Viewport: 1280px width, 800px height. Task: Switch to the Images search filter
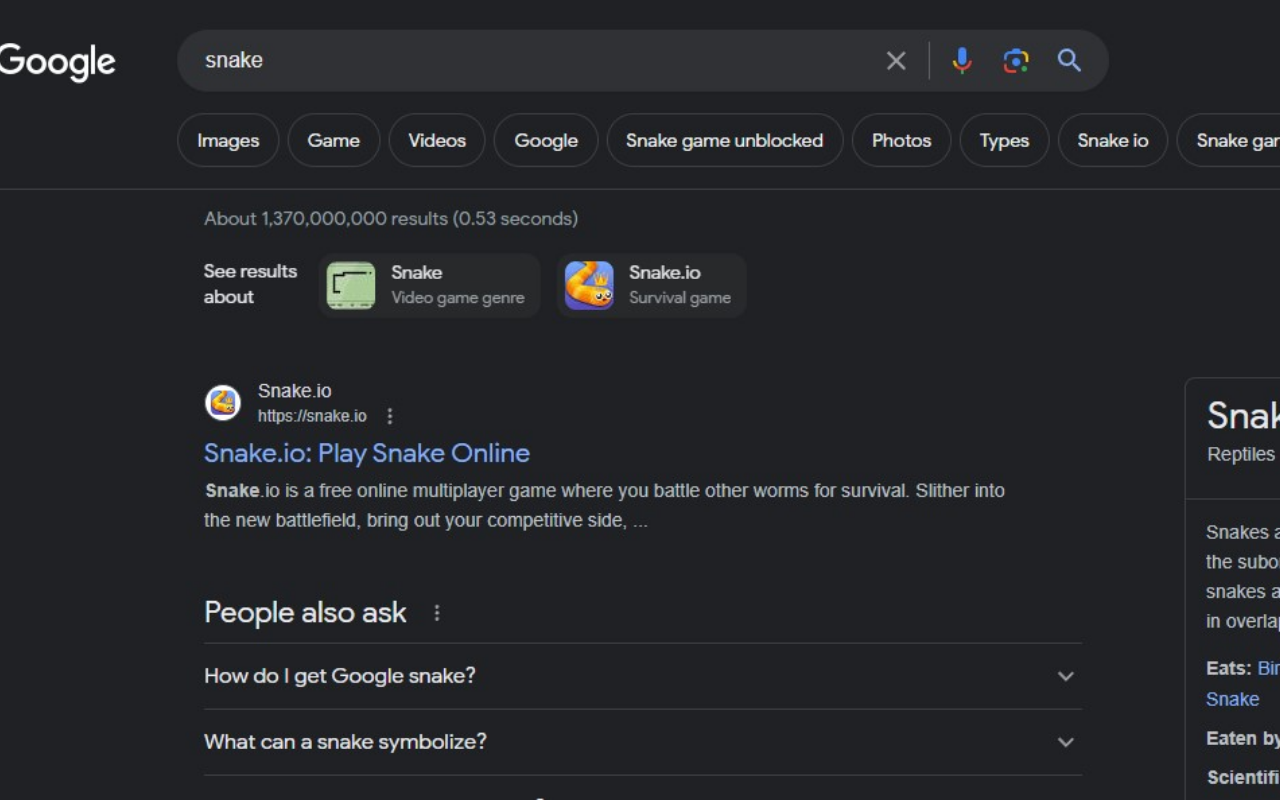[x=227, y=140]
